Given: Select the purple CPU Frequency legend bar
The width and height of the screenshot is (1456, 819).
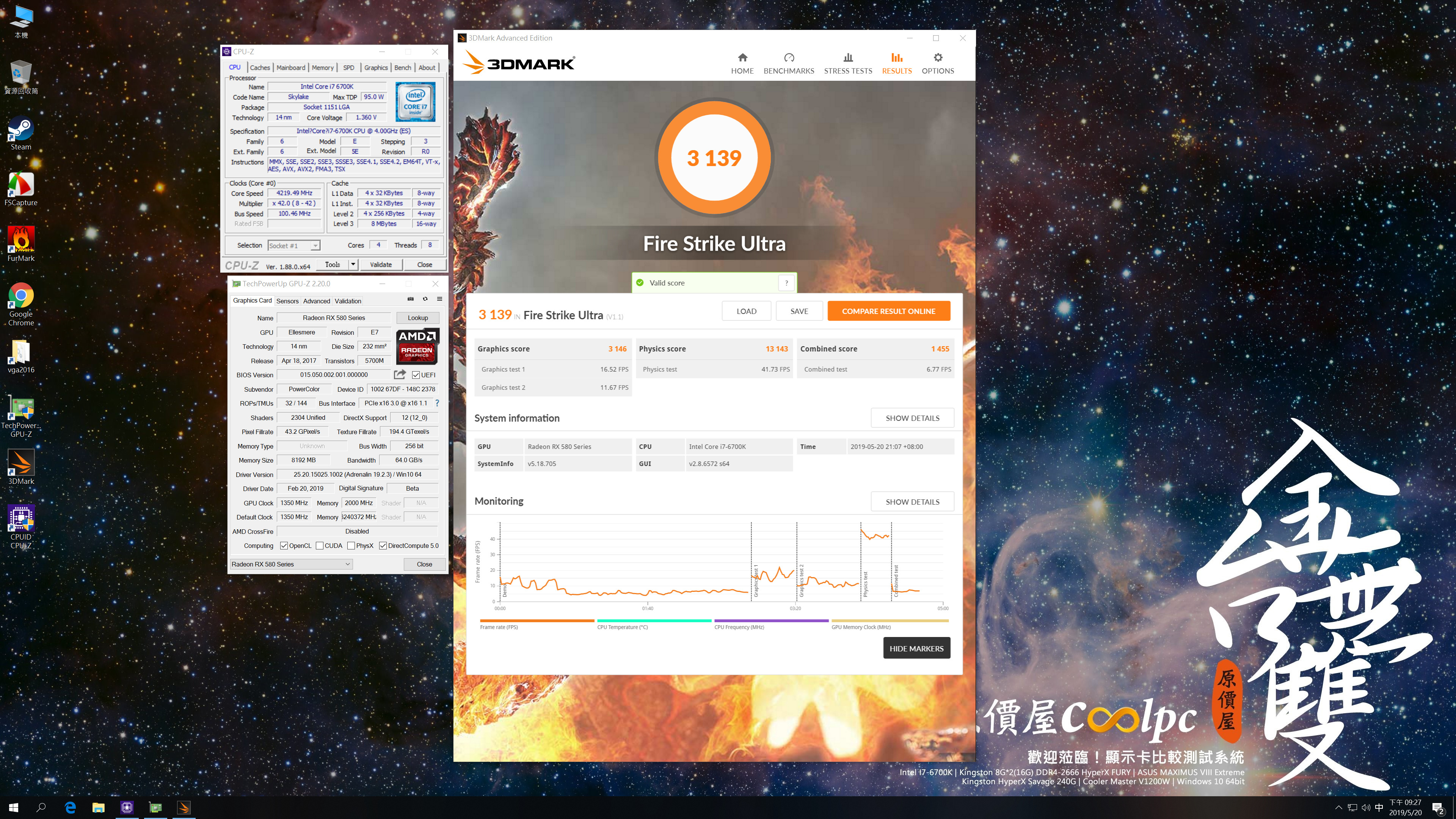Looking at the screenshot, I should click(x=771, y=621).
